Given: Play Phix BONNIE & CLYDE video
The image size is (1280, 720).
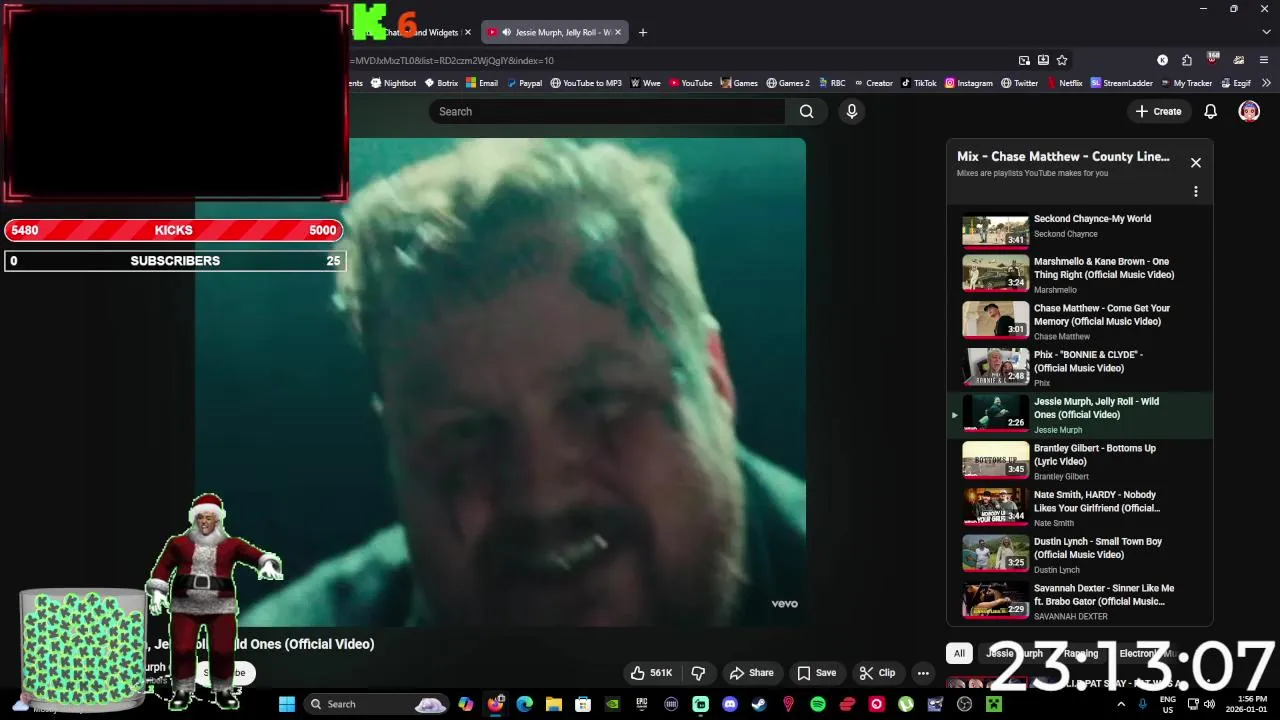Looking at the screenshot, I should coord(1080,367).
